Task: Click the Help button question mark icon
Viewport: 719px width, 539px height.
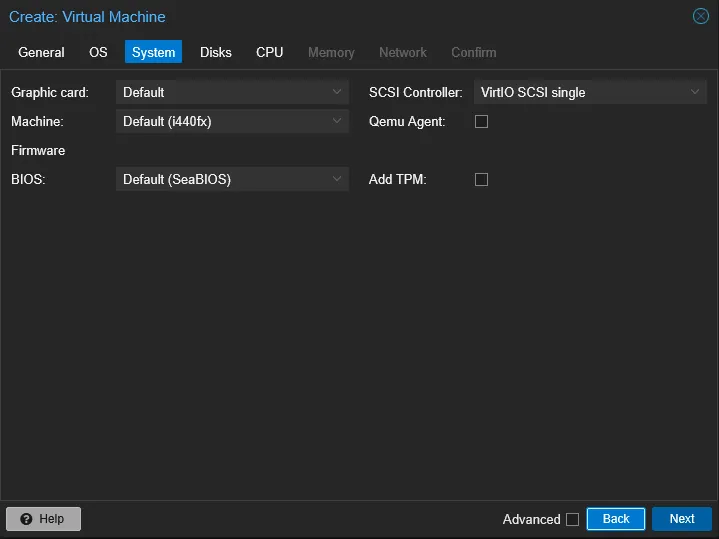Action: (x=26, y=519)
